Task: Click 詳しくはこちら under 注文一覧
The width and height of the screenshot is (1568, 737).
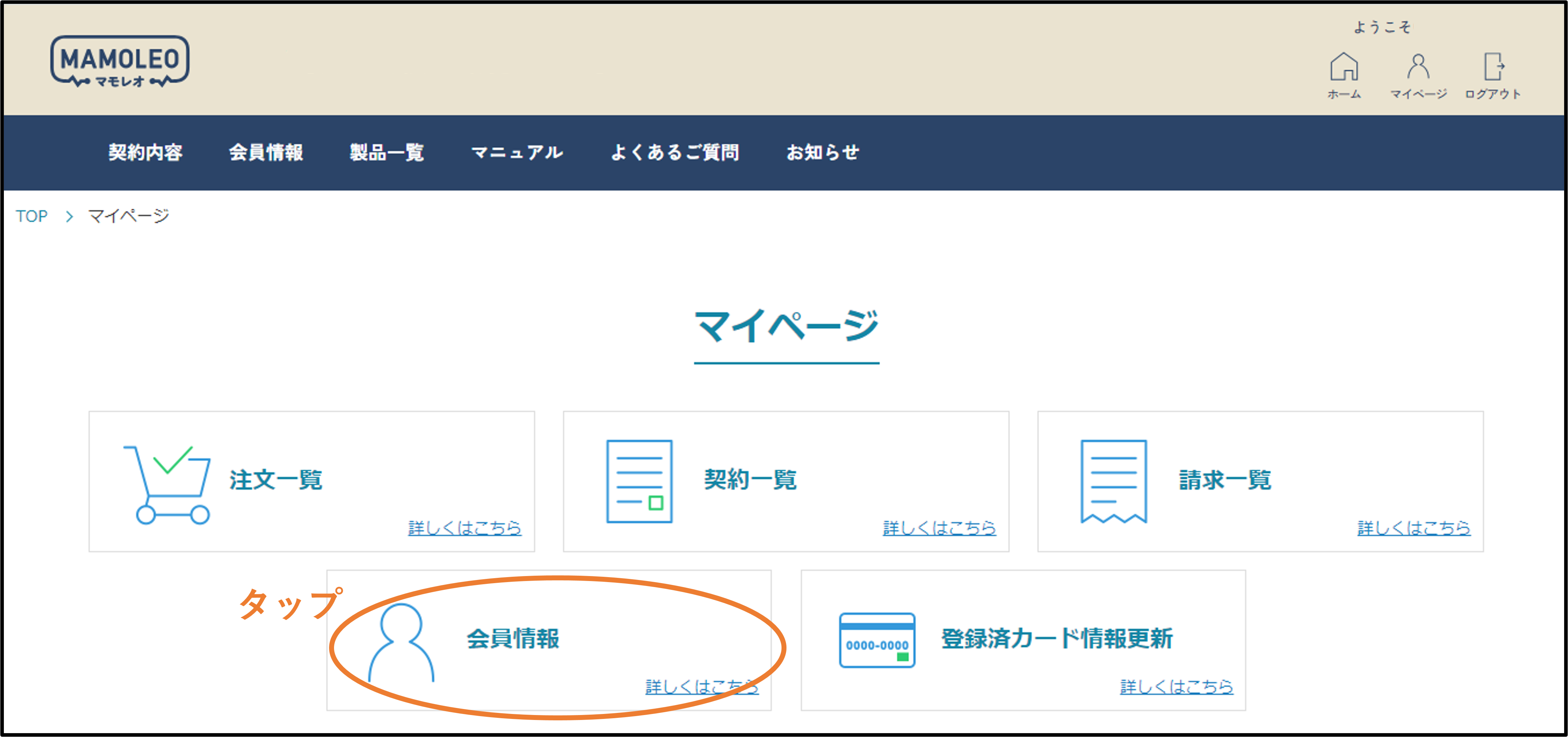Action: (x=465, y=527)
